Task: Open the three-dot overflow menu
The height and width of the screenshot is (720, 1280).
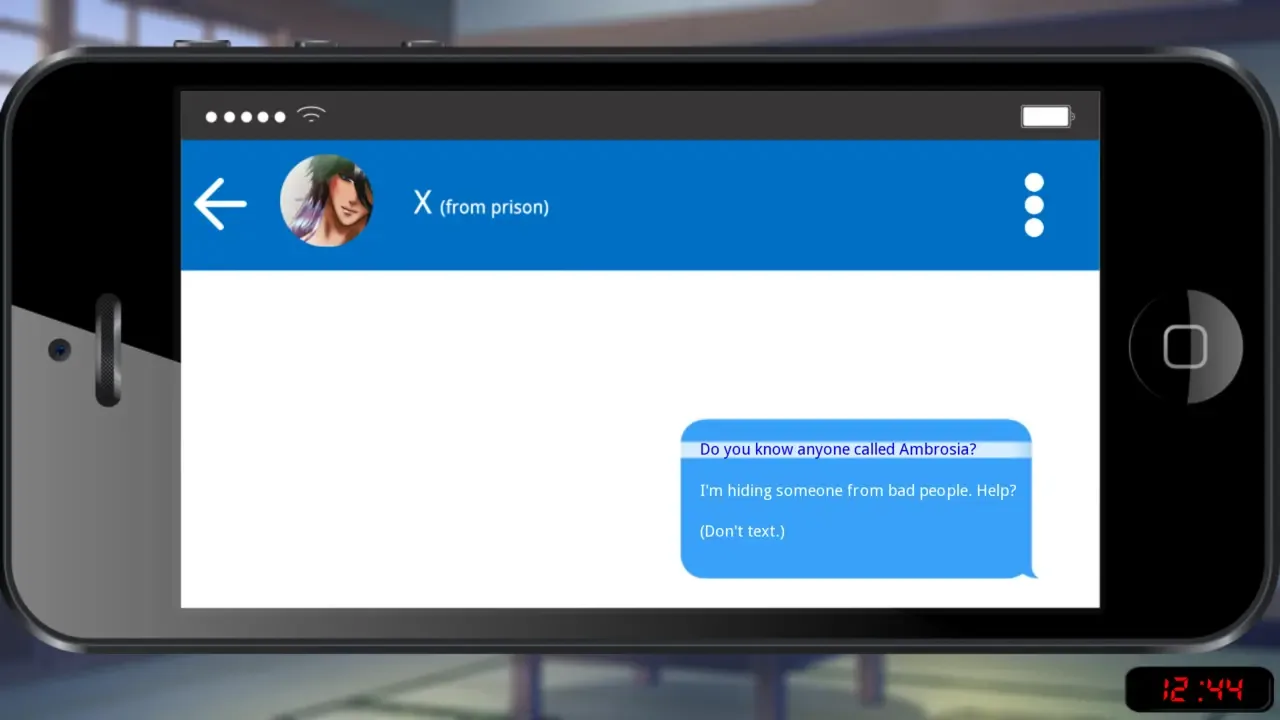Action: [1034, 205]
